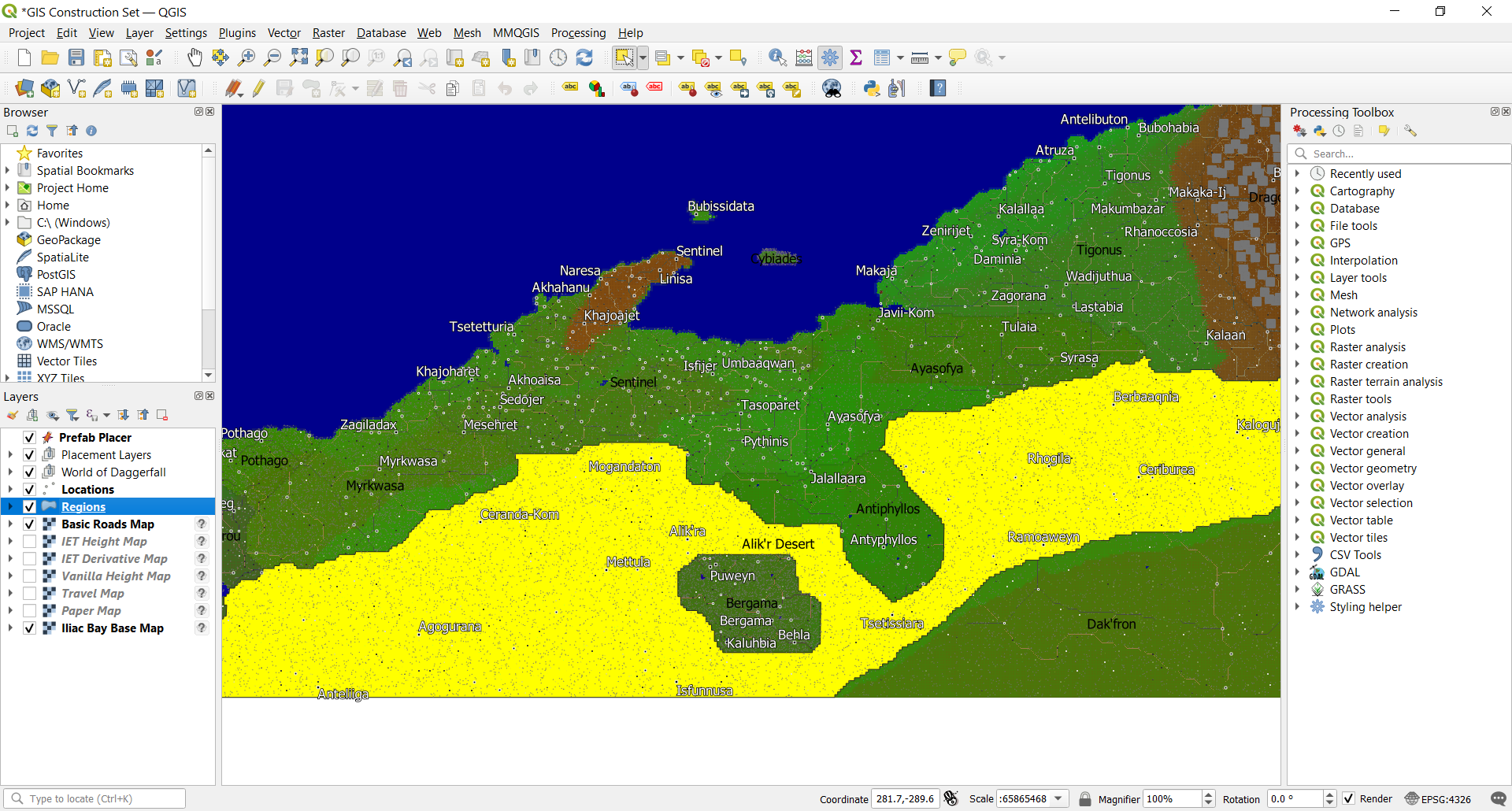1512x811 pixels.
Task: Open the Data Source Manager icon
Action: [24, 88]
